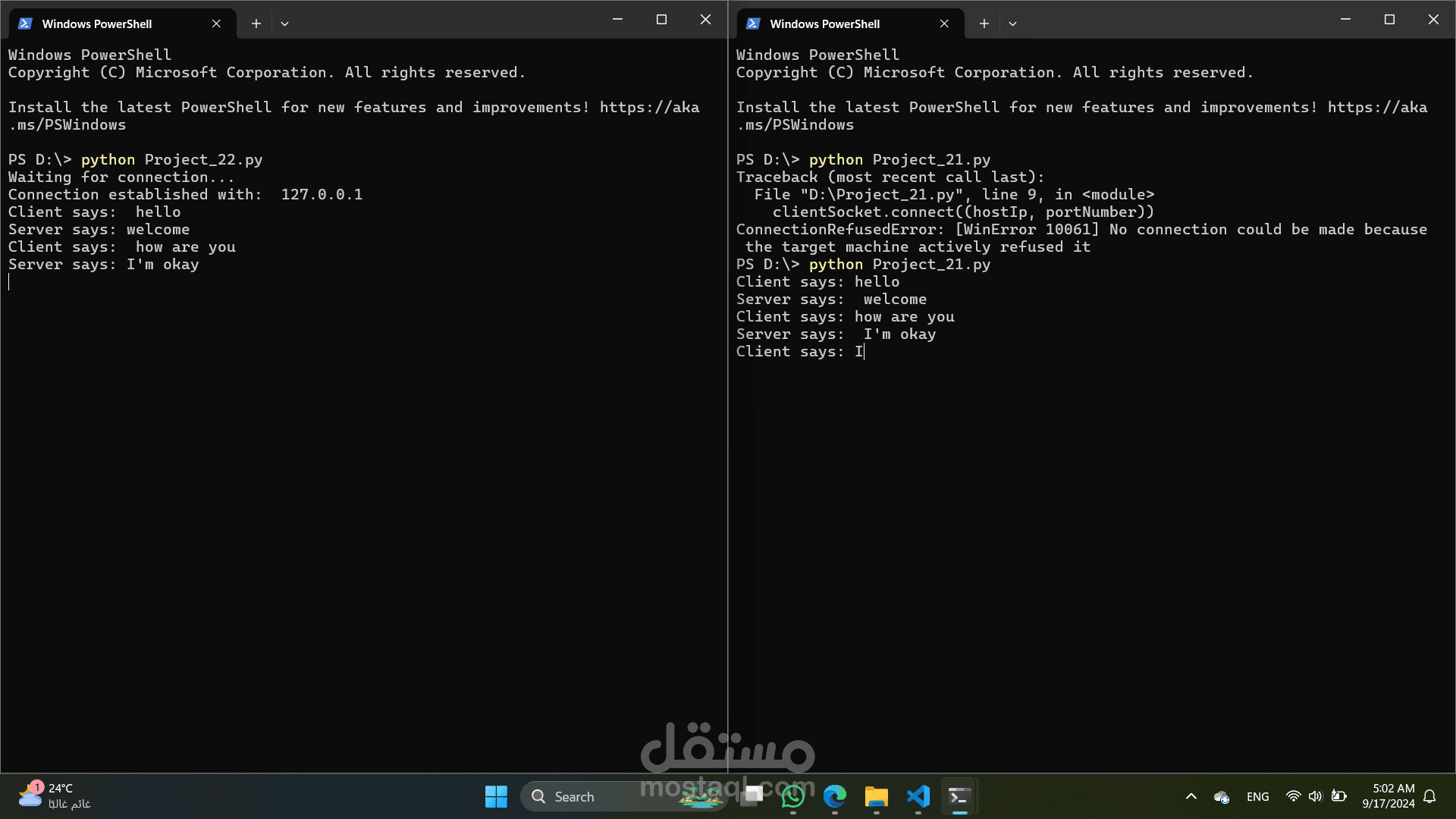1456x819 pixels.
Task: Open the right terminal's tab dropdown menu
Action: pos(1012,24)
